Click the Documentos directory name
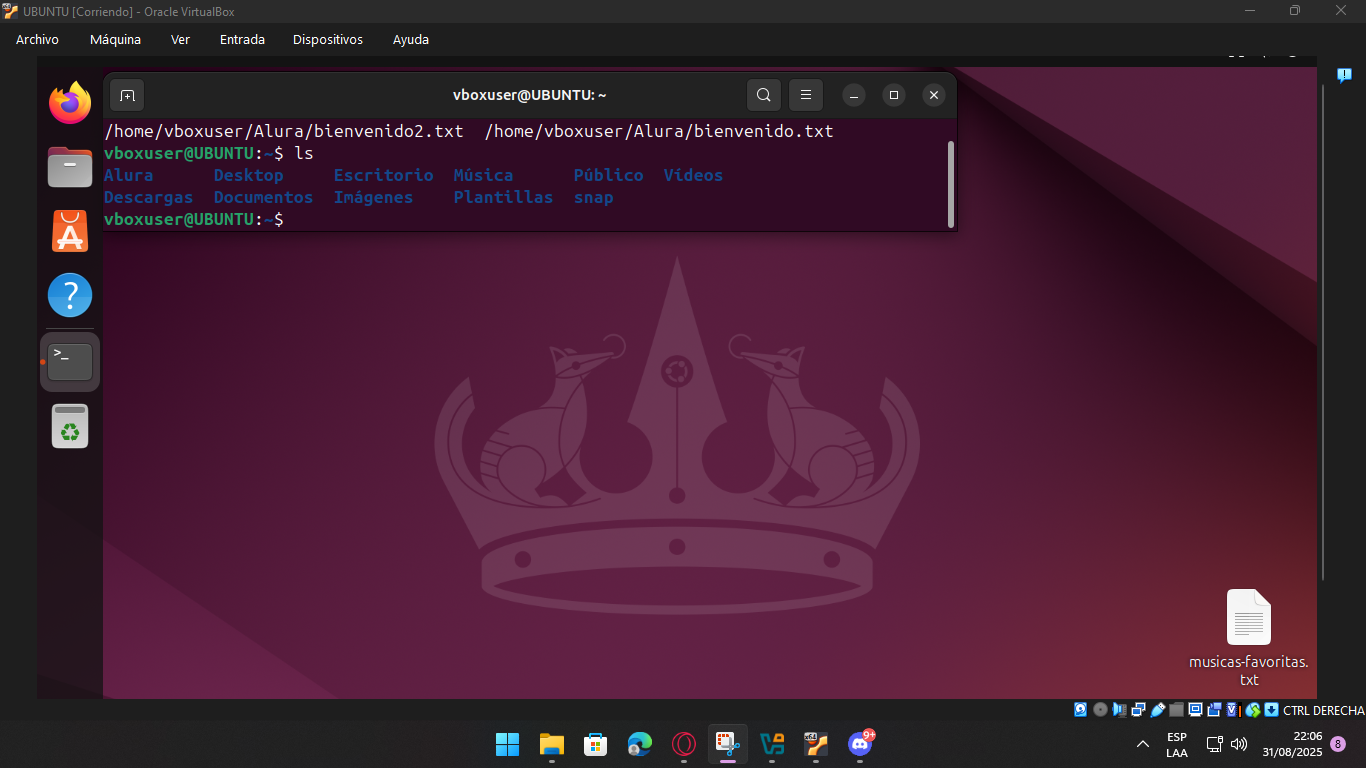 click(x=264, y=197)
